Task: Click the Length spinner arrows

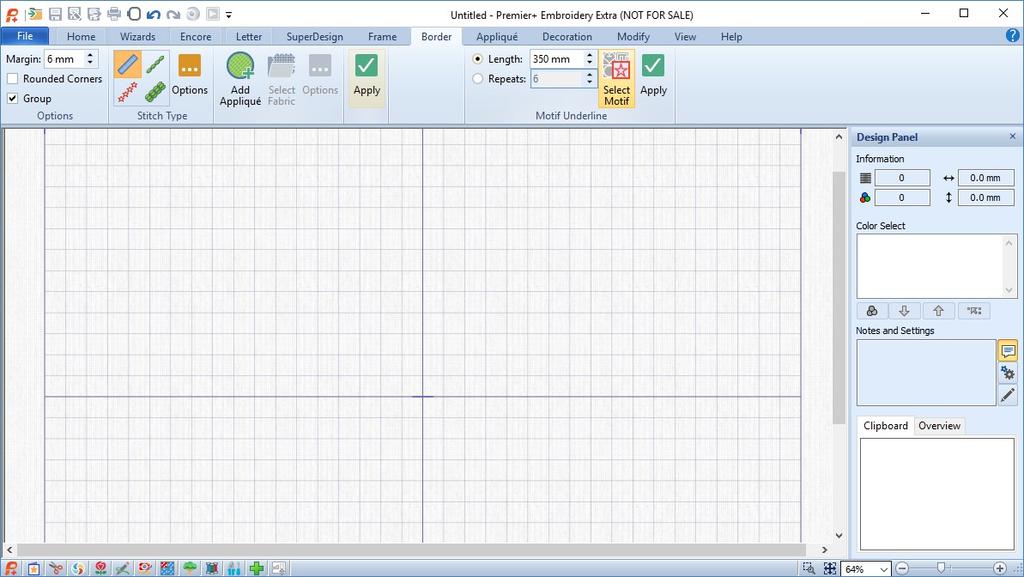Action: tap(589, 59)
